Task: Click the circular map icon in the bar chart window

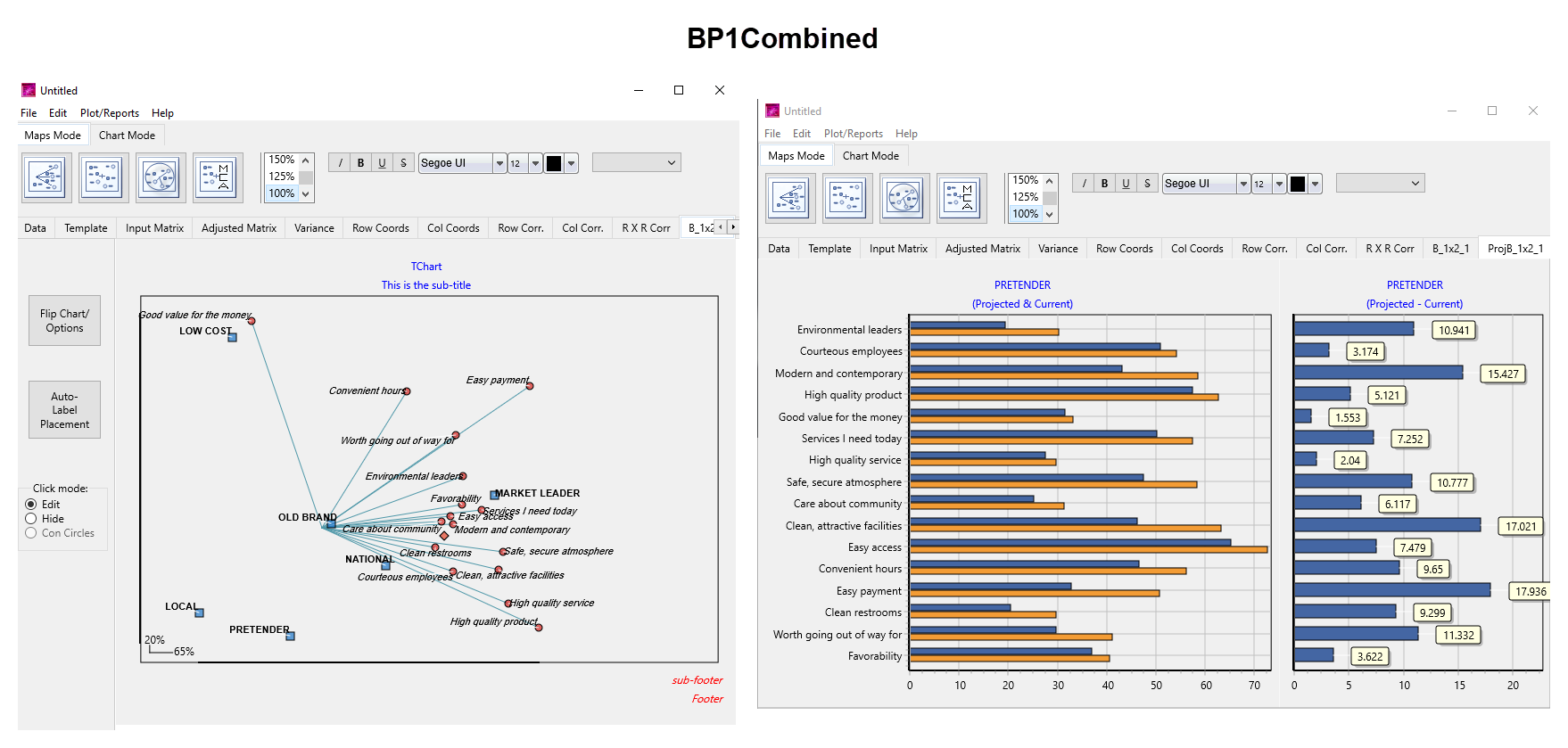Action: 904,198
